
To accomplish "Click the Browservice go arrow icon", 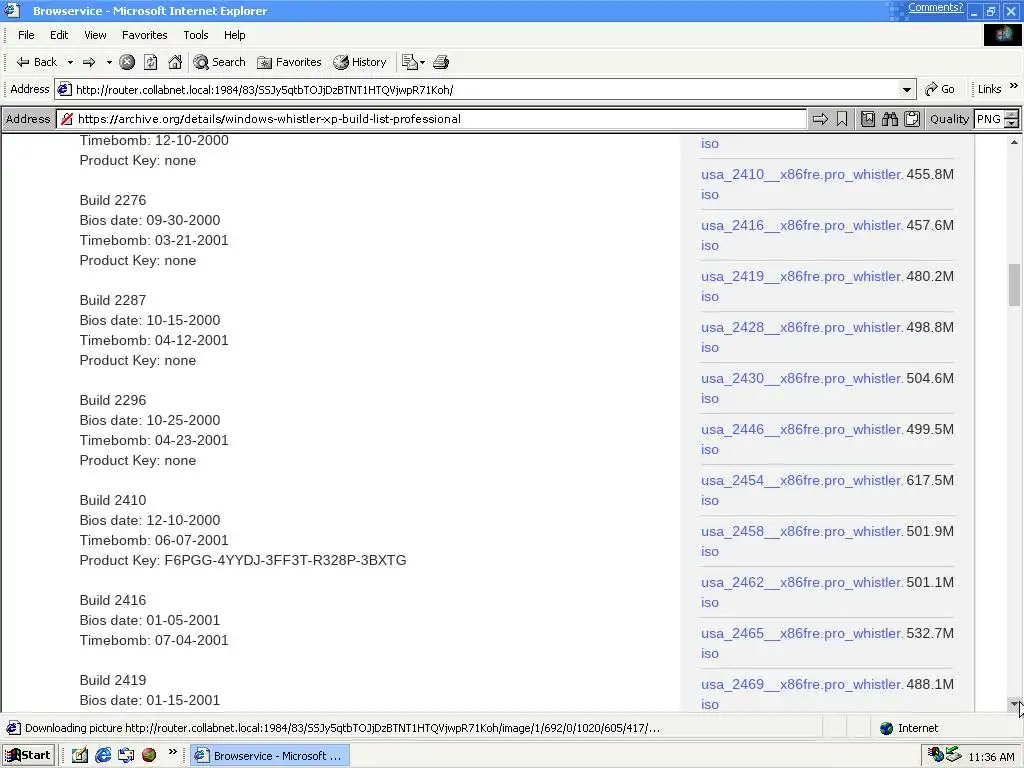I will 820,119.
